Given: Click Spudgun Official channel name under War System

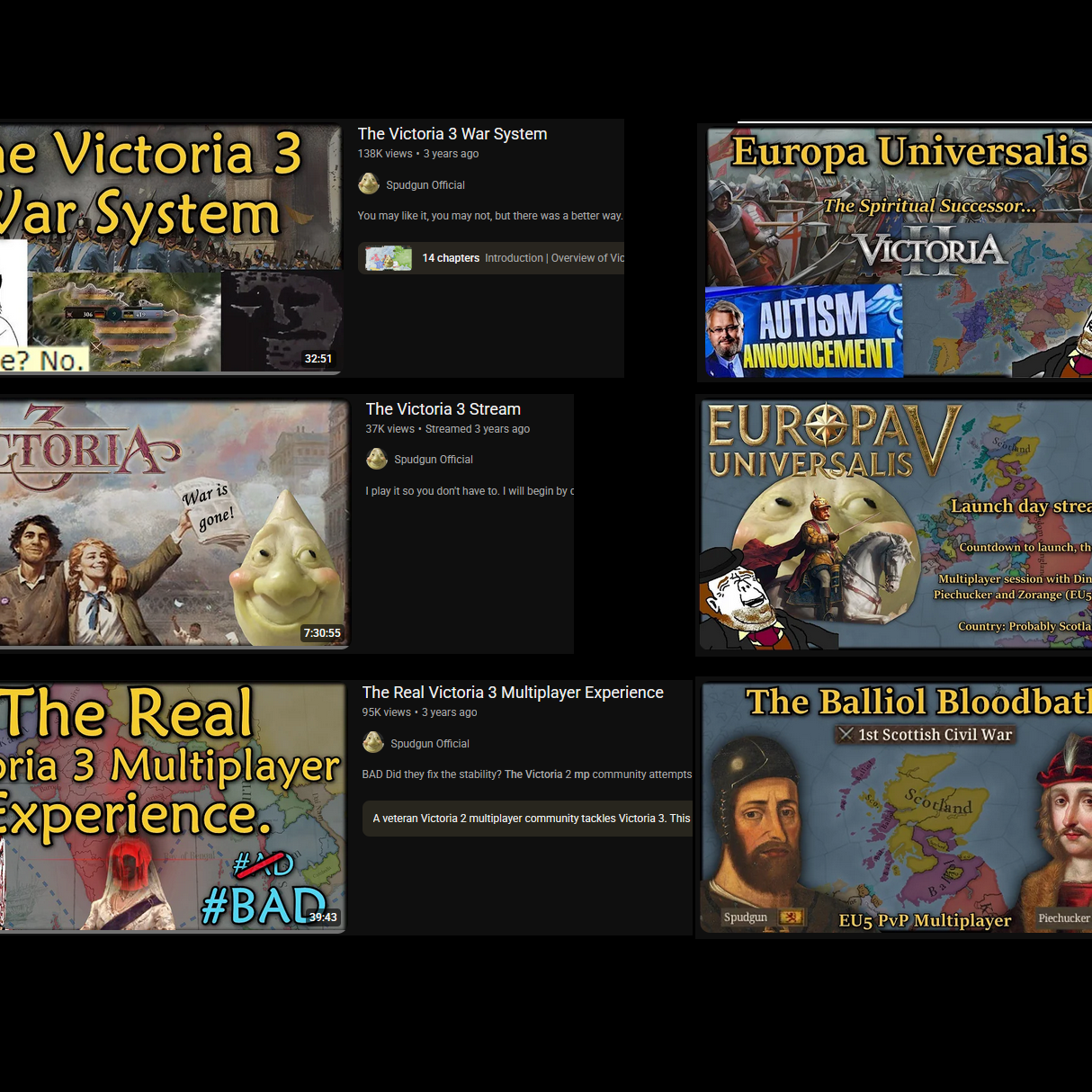Looking at the screenshot, I should 425,185.
